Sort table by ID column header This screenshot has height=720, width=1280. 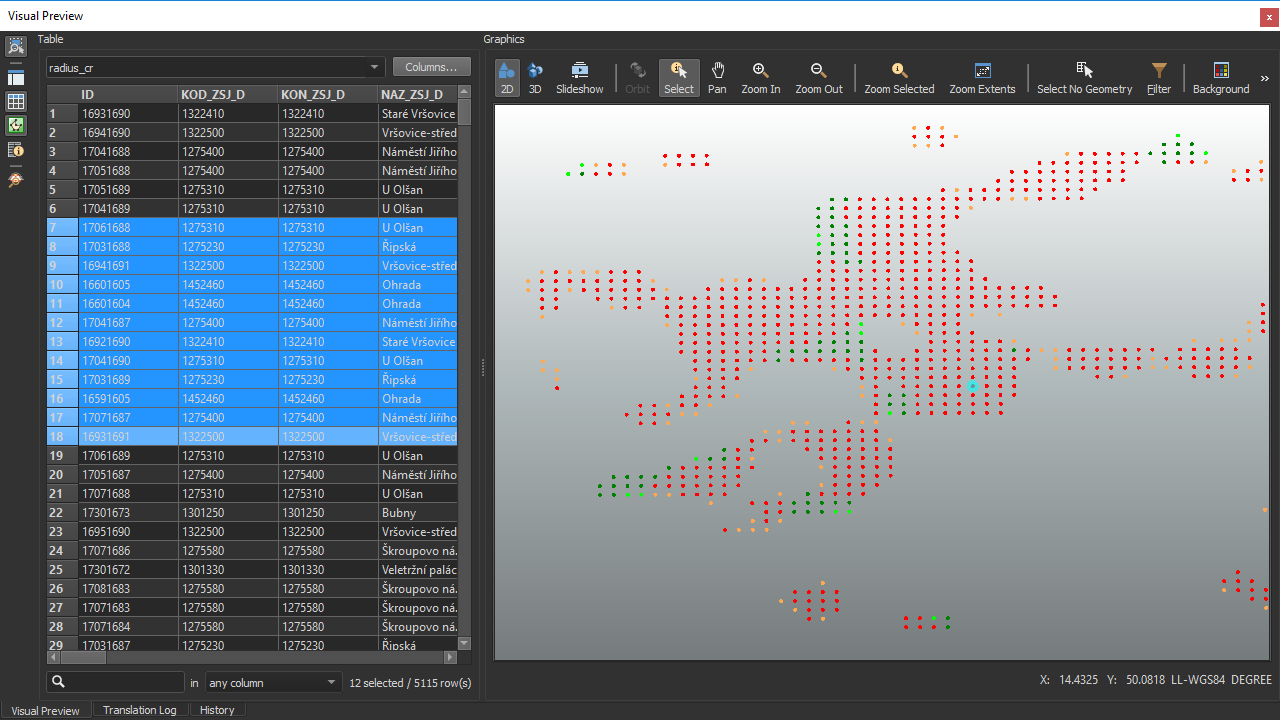[128, 94]
